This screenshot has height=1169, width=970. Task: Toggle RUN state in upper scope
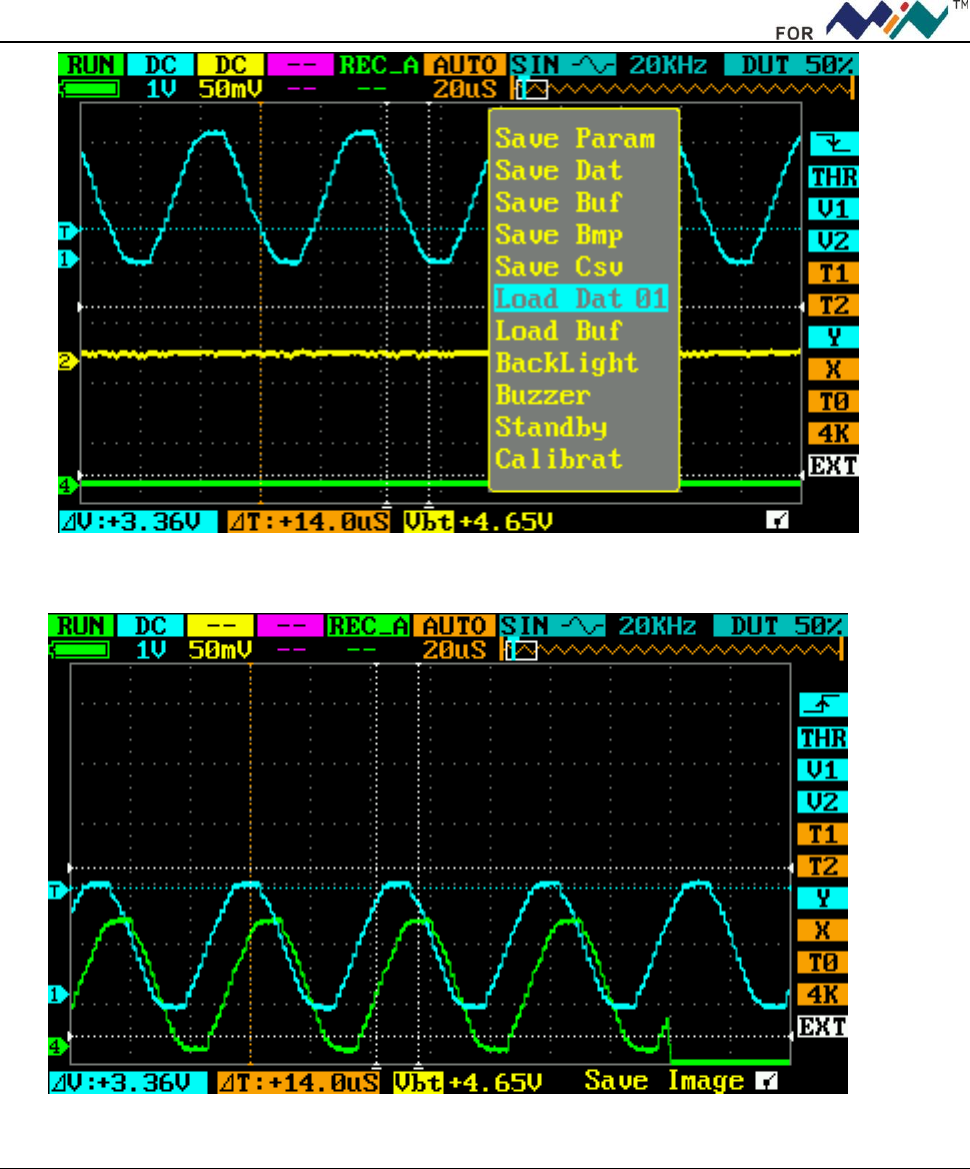click(91, 66)
